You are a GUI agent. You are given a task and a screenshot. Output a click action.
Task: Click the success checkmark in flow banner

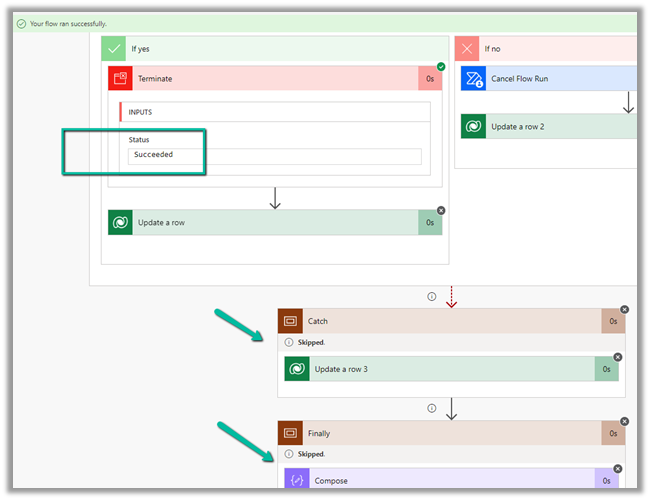click(21, 24)
